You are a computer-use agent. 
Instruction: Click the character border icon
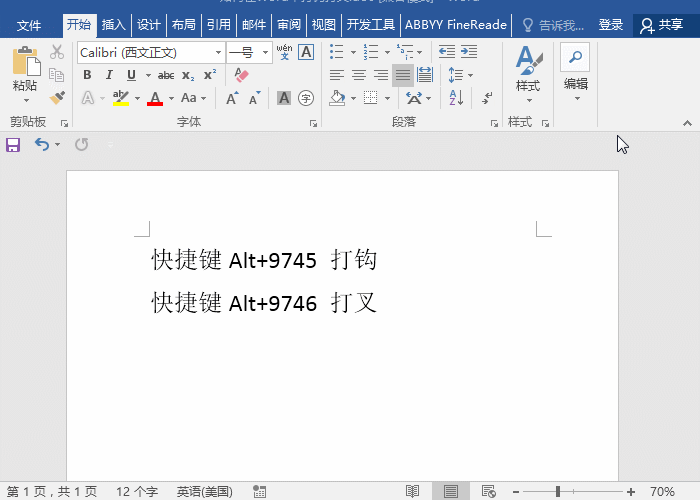[x=306, y=52]
